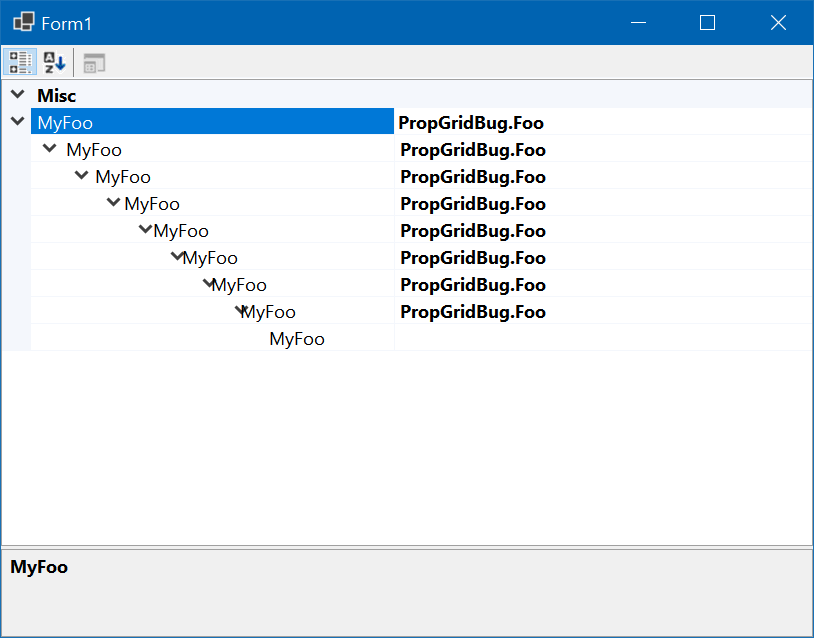The image size is (814, 638).
Task: Switch to Alphabetical sorting via toolbar icon
Action: point(53,62)
